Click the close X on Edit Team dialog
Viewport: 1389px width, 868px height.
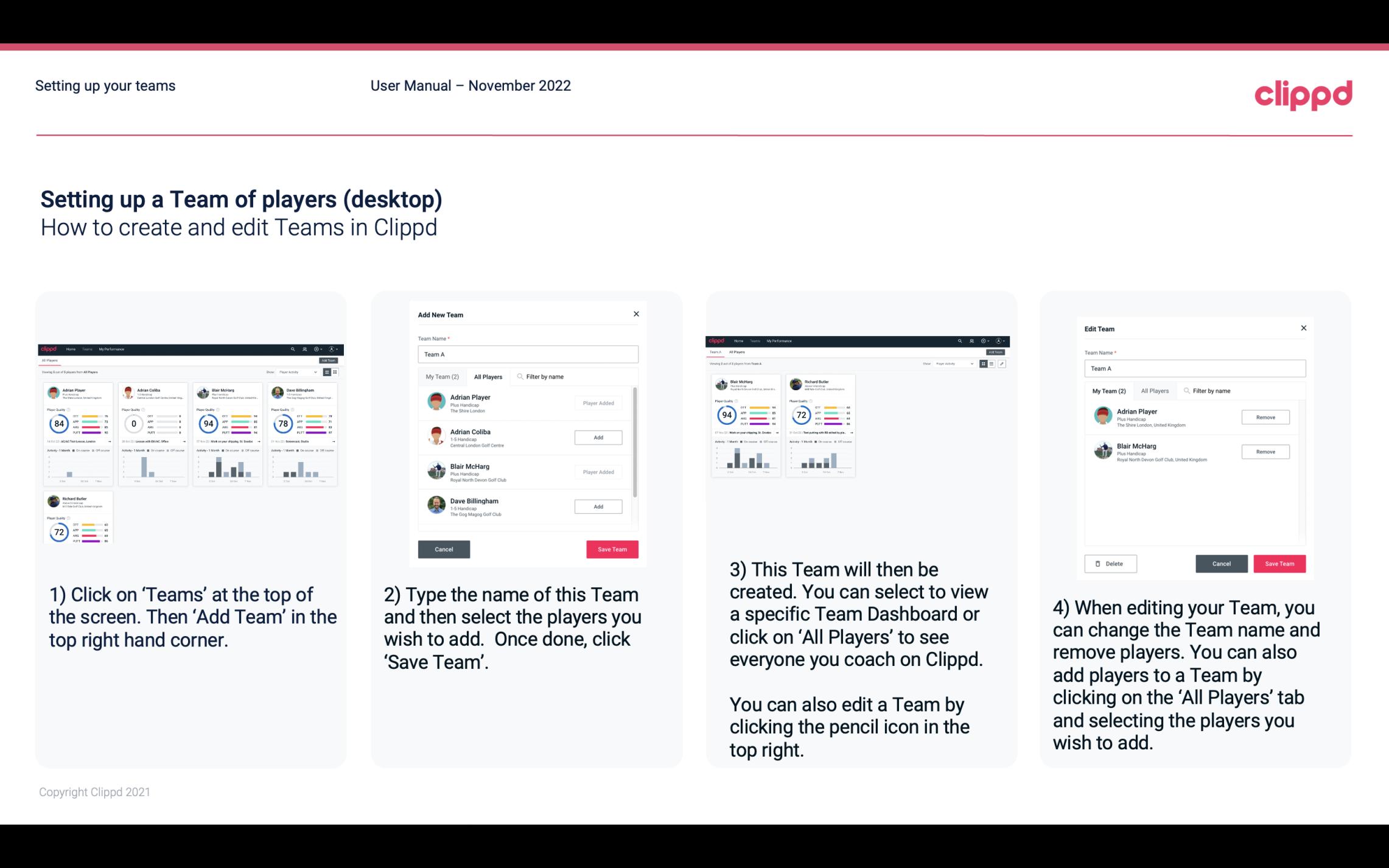click(x=1303, y=328)
